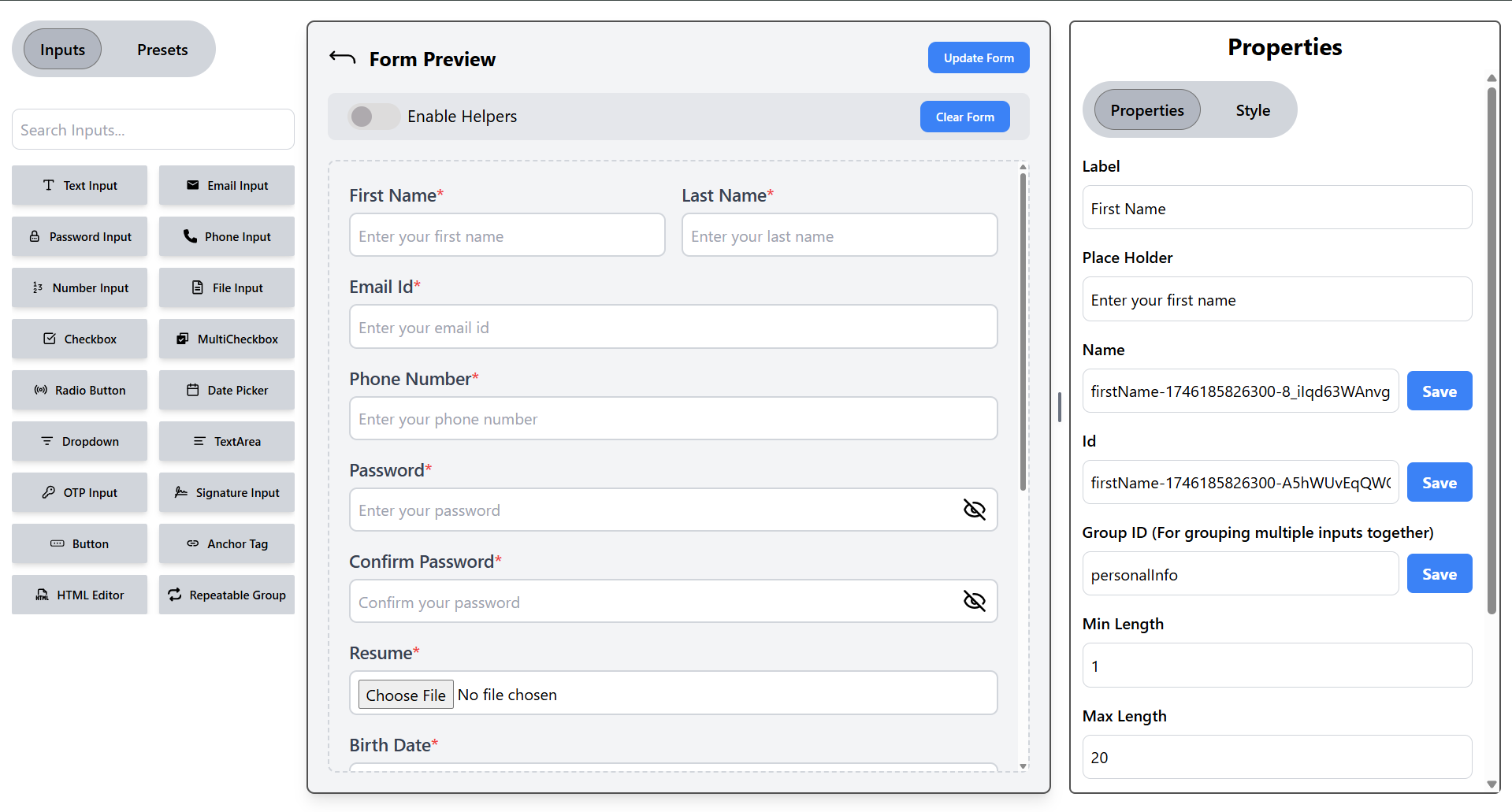The image size is (1512, 812).
Task: Reveal the Confirm Password text
Action: tap(974, 602)
